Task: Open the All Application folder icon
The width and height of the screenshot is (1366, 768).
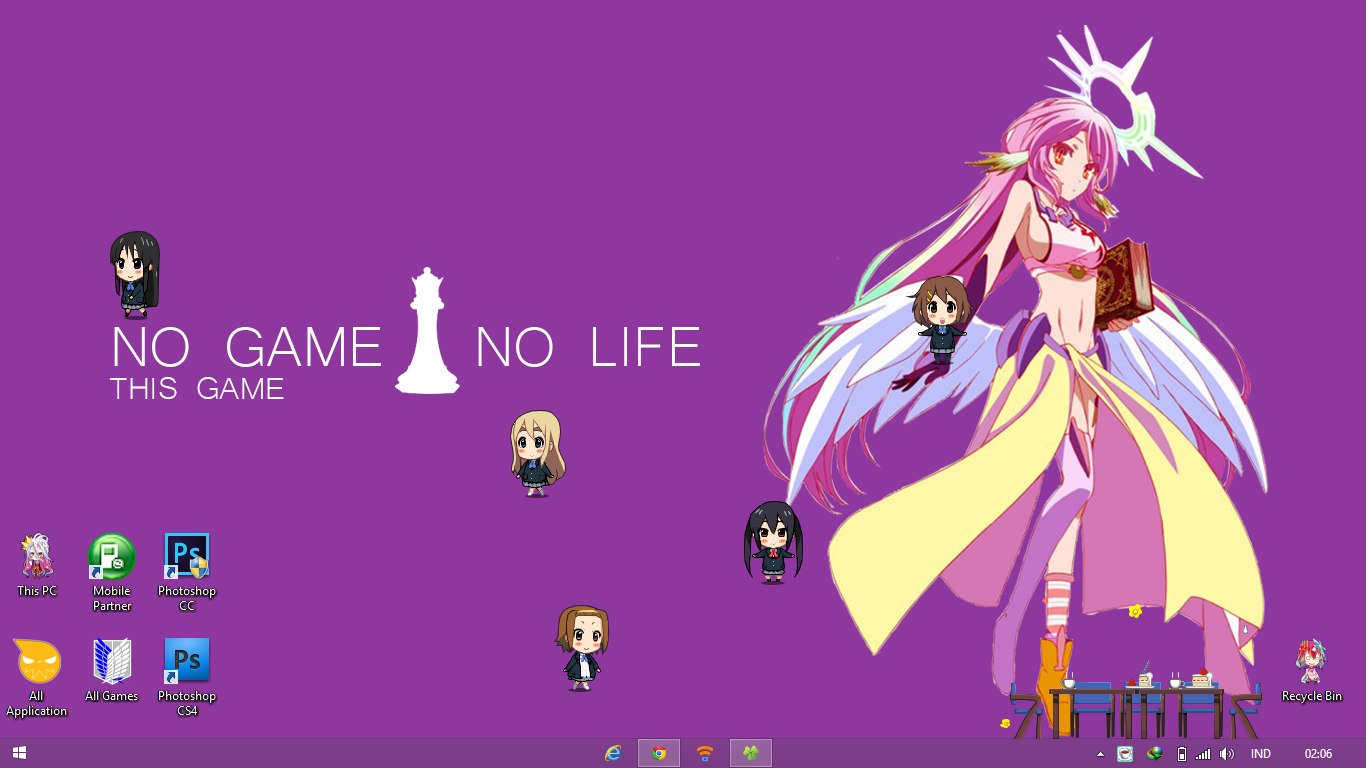Action: (x=37, y=677)
